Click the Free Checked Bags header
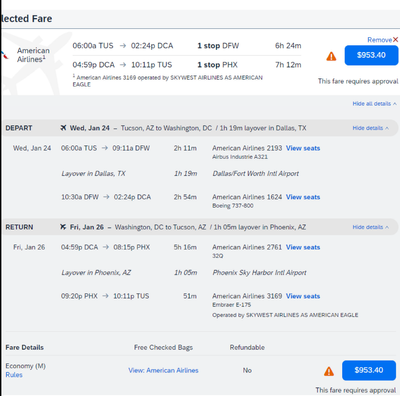Screen dimensions: 400x396 [x=163, y=347]
